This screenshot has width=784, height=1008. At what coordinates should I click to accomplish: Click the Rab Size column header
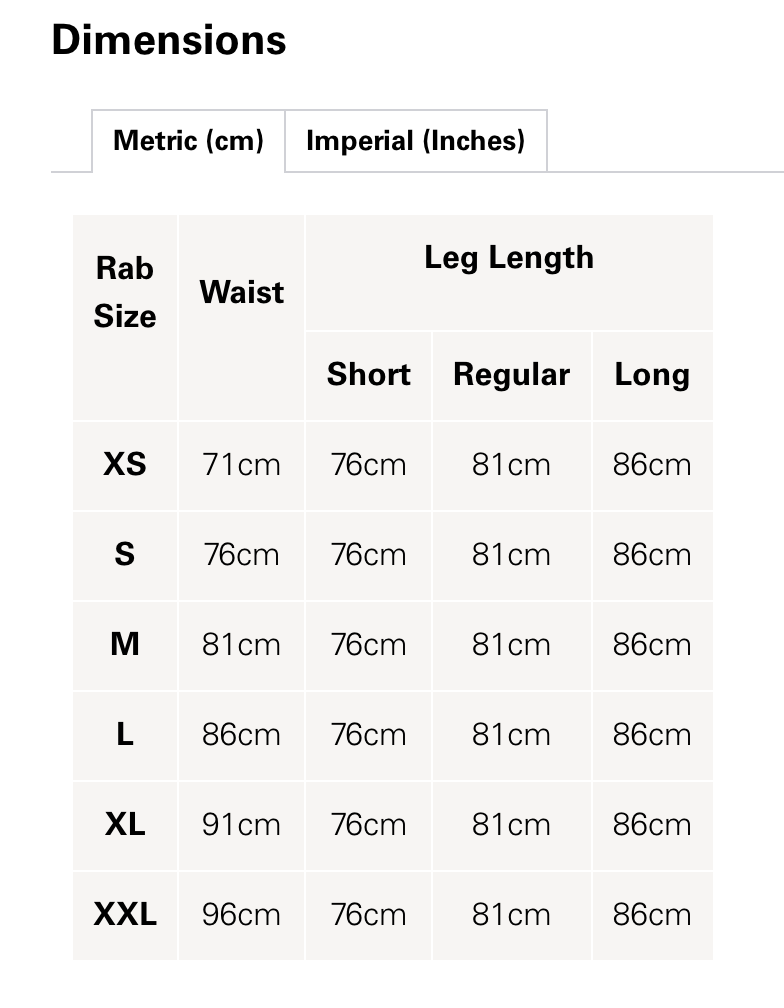[x=125, y=292]
